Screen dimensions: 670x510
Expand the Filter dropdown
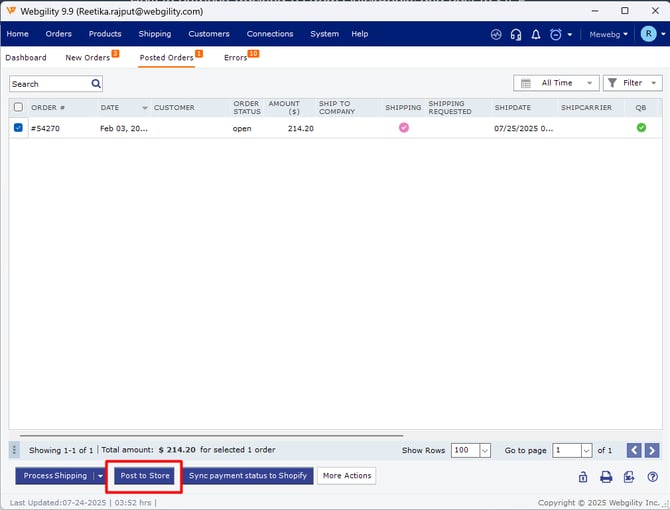point(632,83)
